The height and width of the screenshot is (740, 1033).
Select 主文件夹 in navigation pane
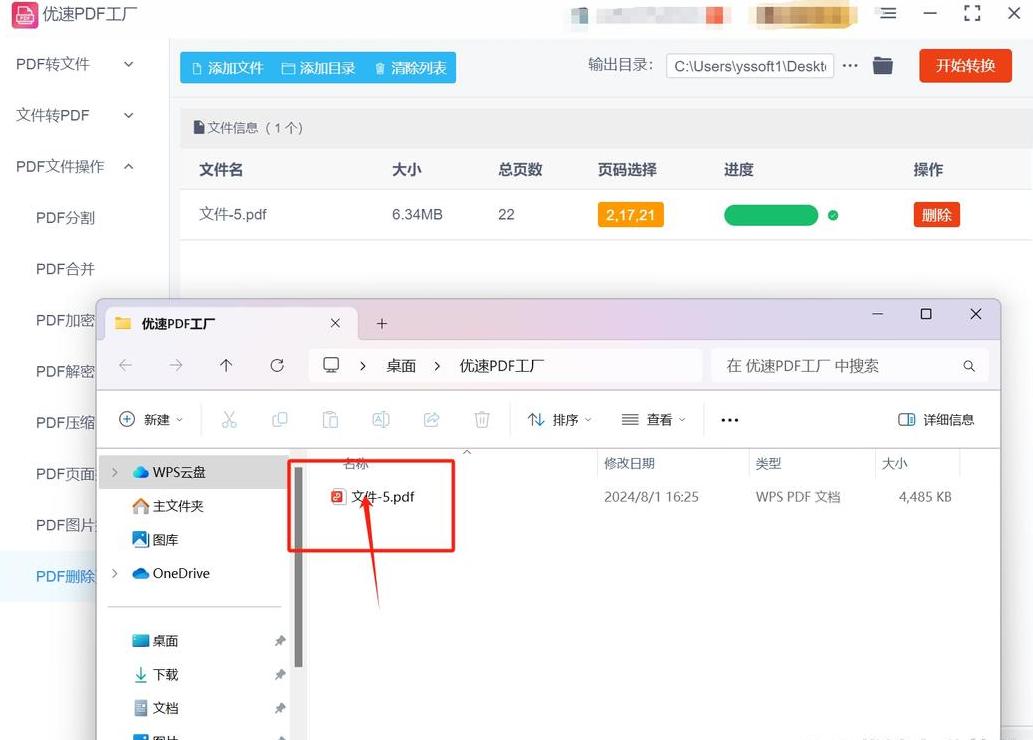[x=178, y=506]
